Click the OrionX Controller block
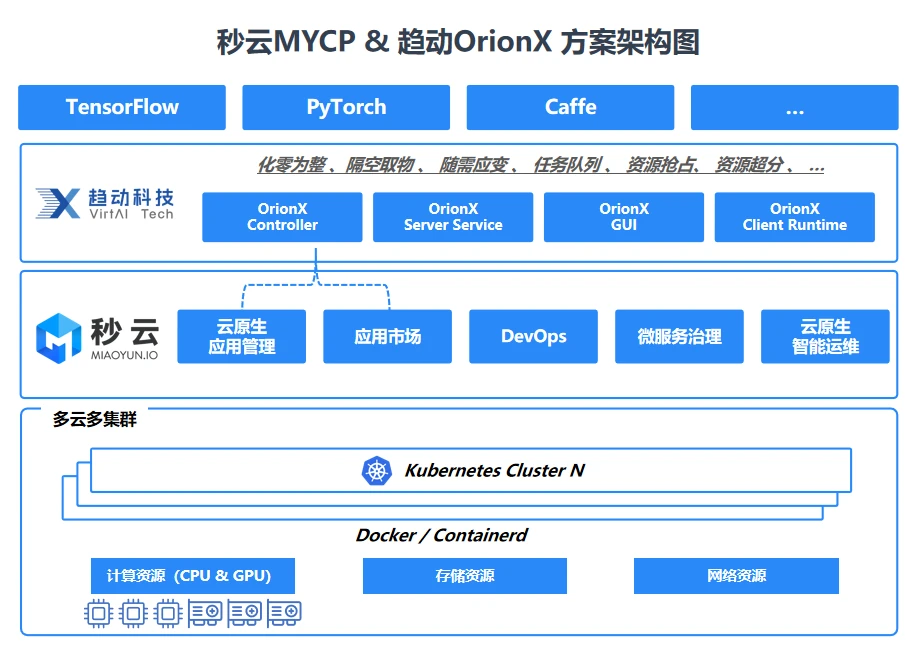The width and height of the screenshot is (913, 654). point(282,217)
